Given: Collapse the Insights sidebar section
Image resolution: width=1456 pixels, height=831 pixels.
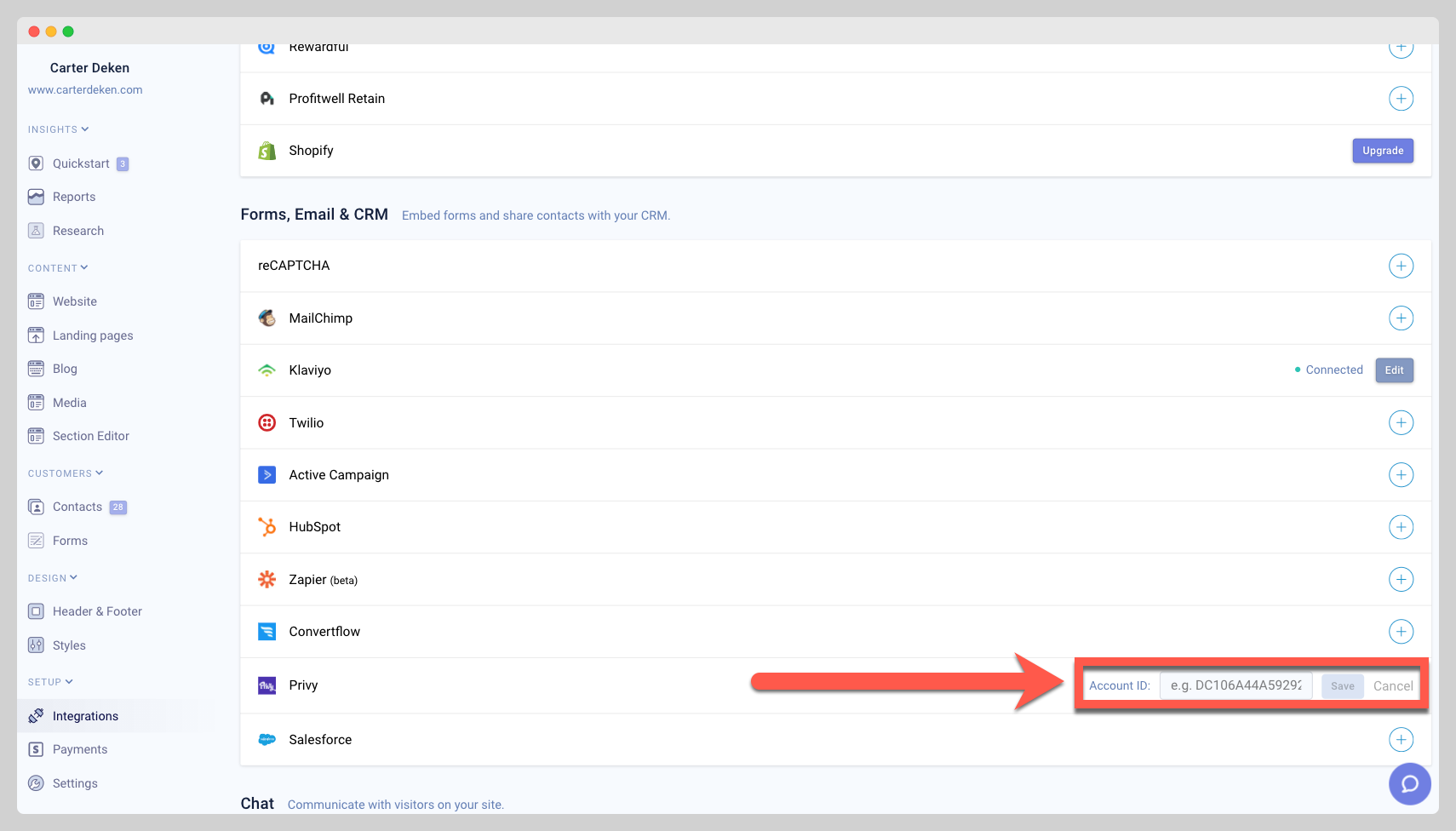Looking at the screenshot, I should [58, 129].
